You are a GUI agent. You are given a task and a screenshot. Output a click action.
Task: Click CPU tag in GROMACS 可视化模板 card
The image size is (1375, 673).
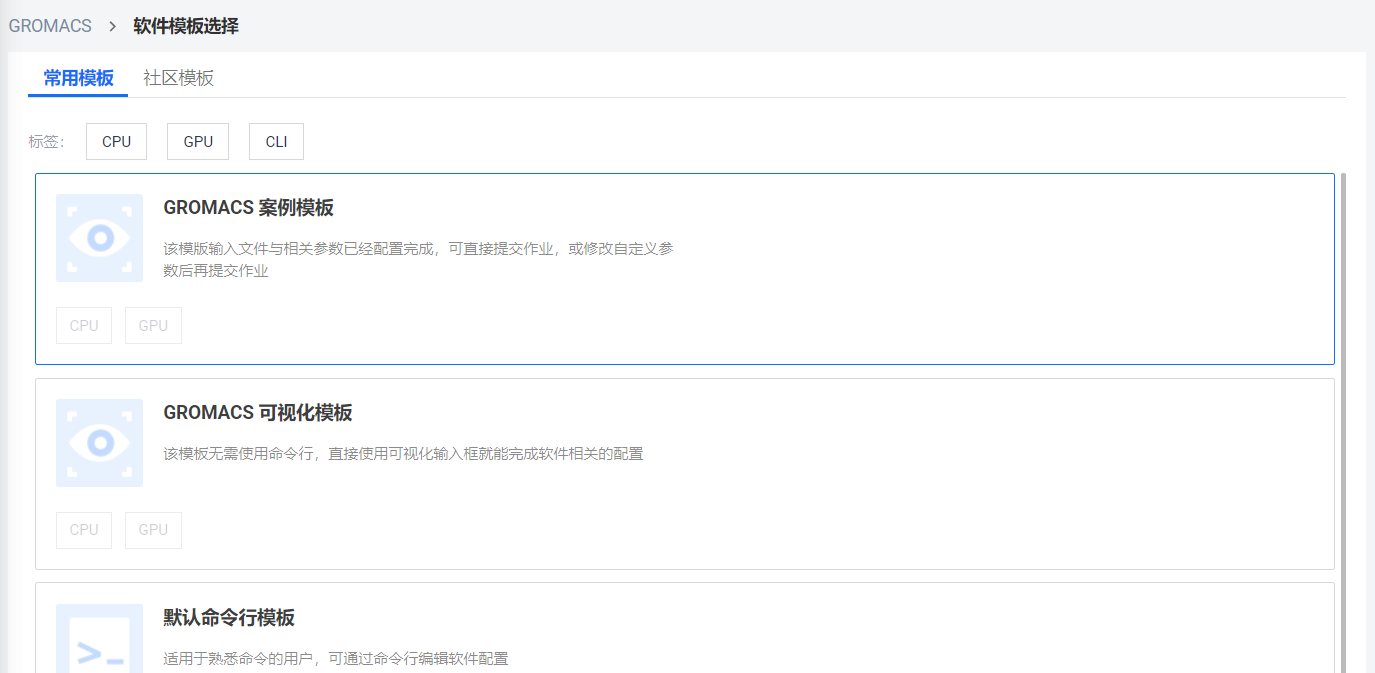[84, 530]
